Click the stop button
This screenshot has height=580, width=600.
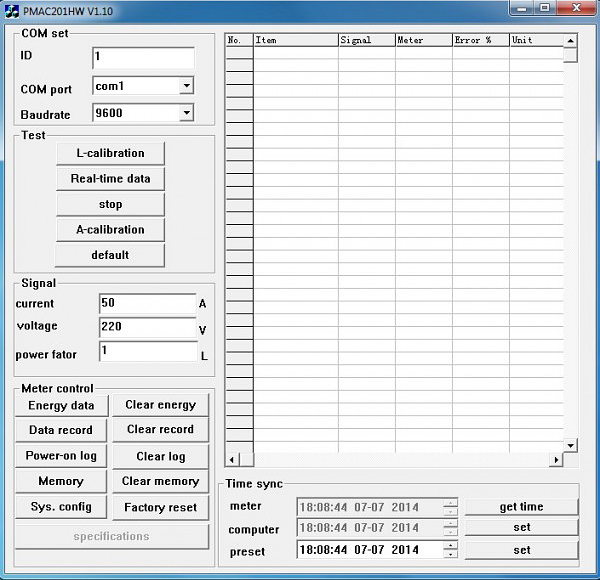tap(111, 204)
